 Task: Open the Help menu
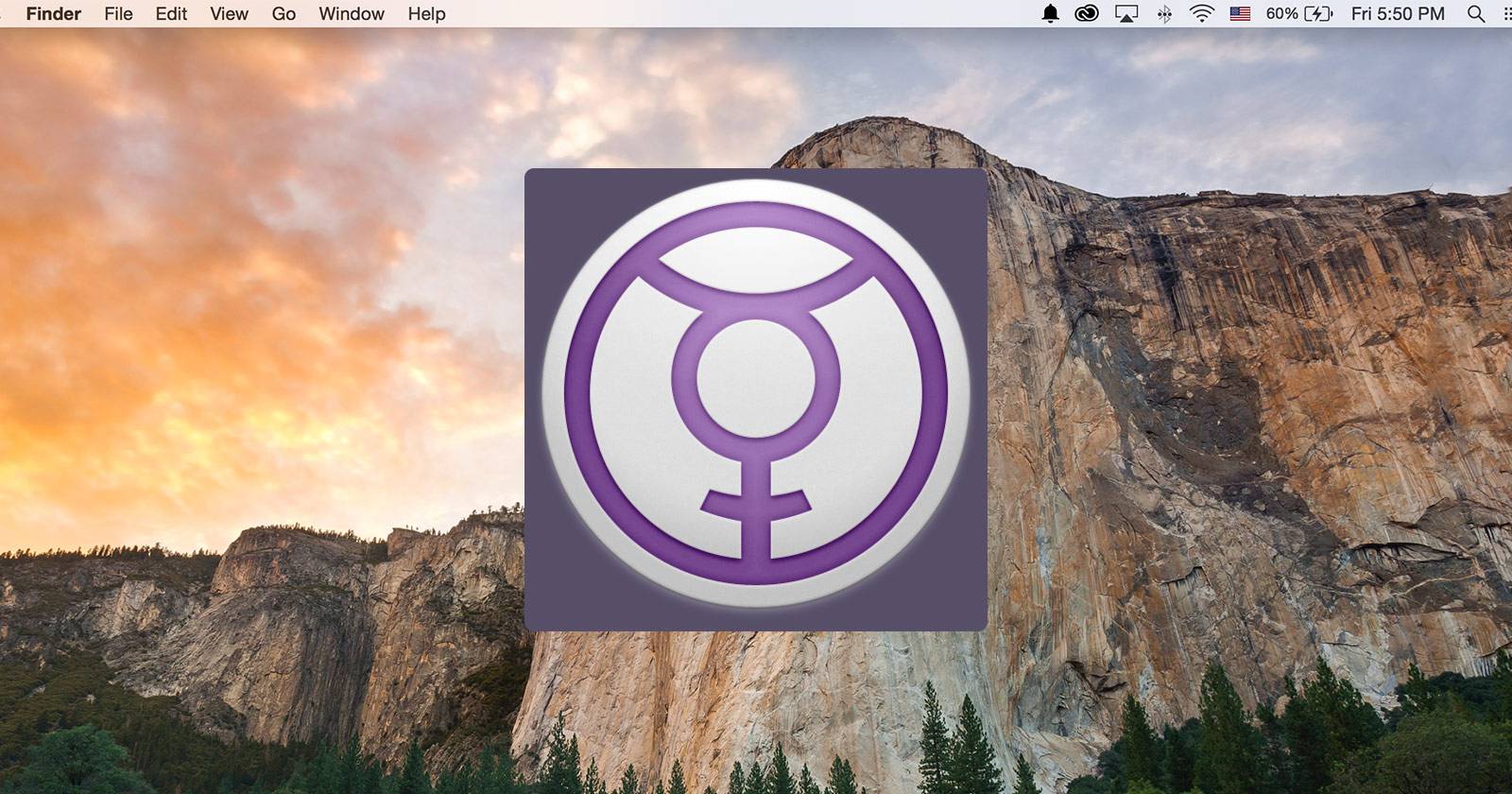click(426, 14)
